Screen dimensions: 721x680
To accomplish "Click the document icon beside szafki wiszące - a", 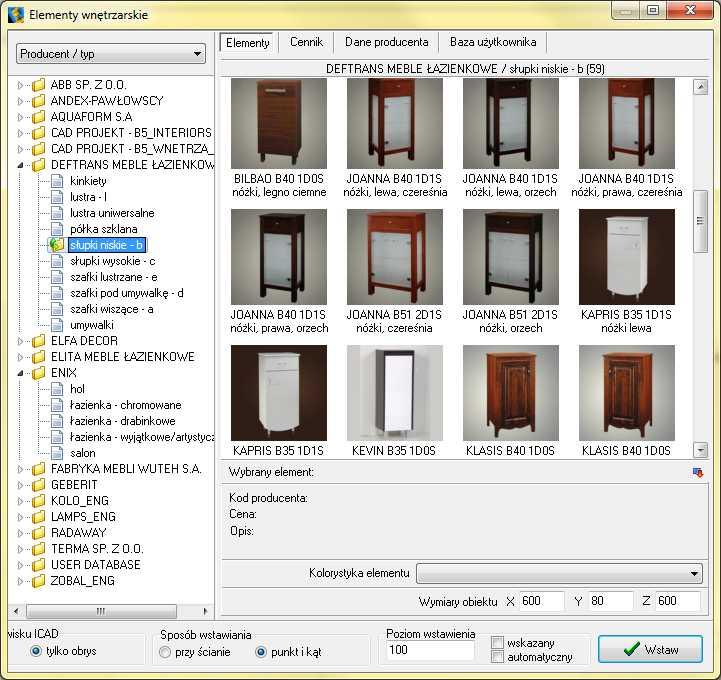I will 57,309.
